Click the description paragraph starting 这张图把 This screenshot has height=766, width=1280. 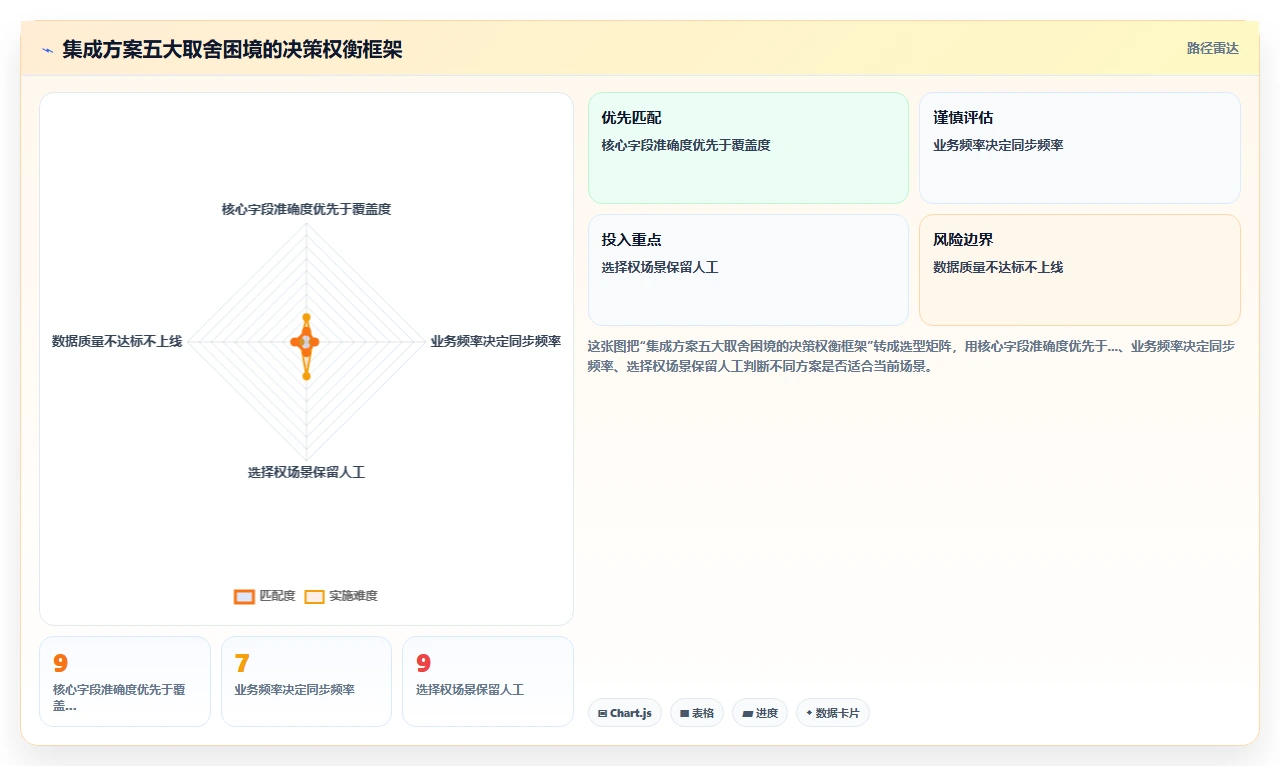[x=911, y=356]
